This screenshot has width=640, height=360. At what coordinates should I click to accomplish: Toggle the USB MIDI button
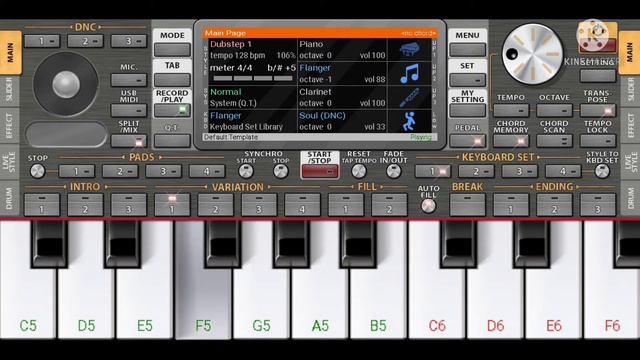tap(129, 110)
